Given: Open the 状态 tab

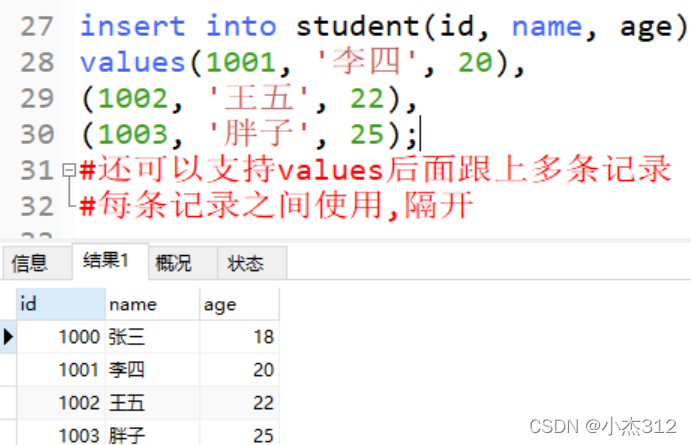Looking at the screenshot, I should point(253,263).
